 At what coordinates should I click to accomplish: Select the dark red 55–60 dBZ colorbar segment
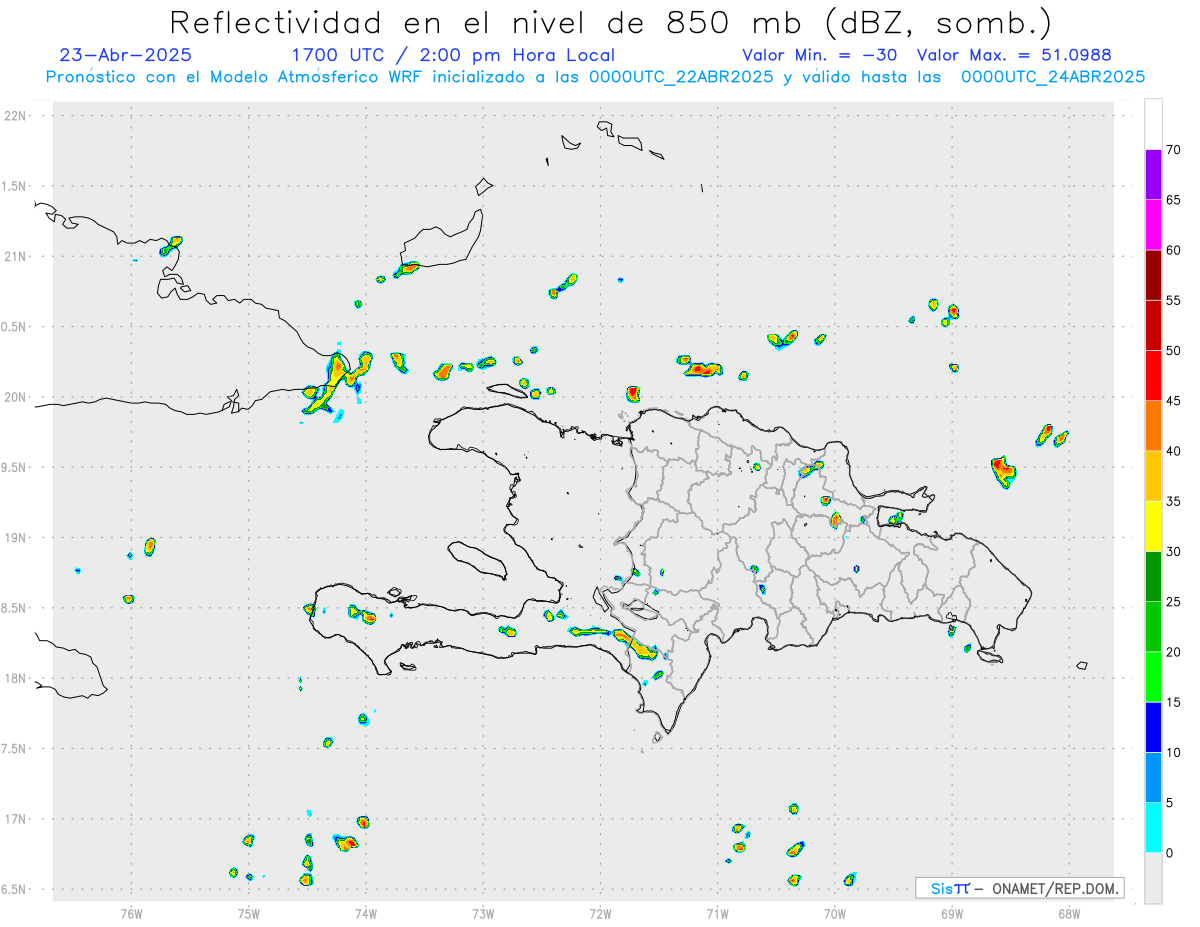click(1153, 275)
